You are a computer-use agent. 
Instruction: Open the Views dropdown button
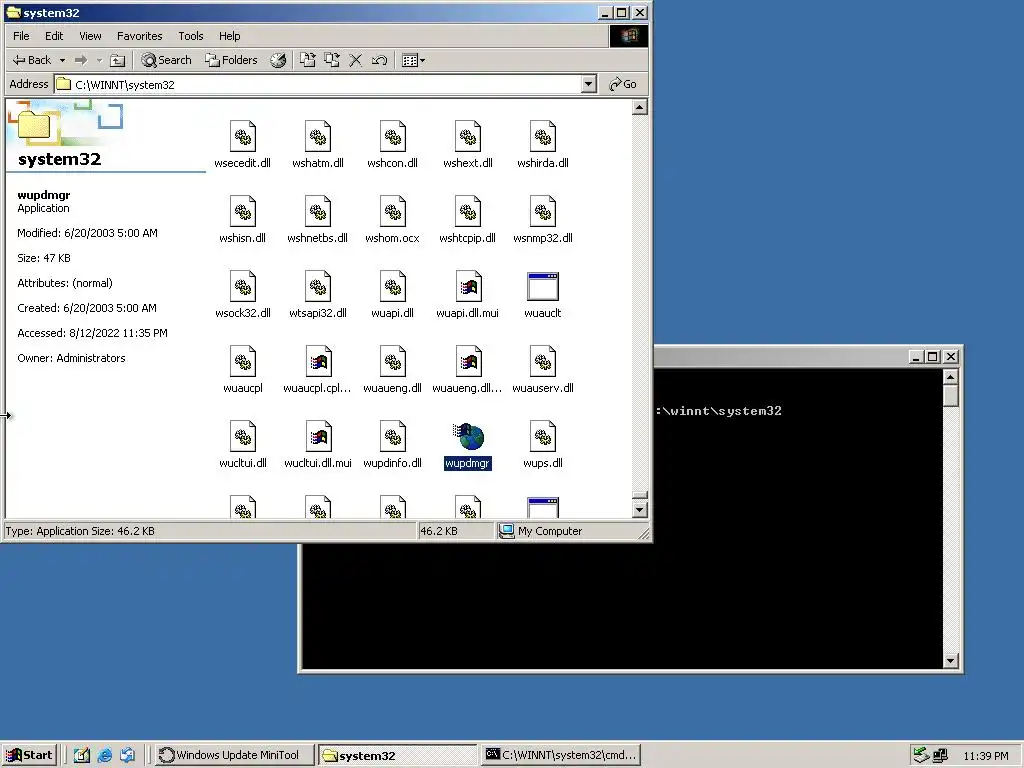click(413, 60)
